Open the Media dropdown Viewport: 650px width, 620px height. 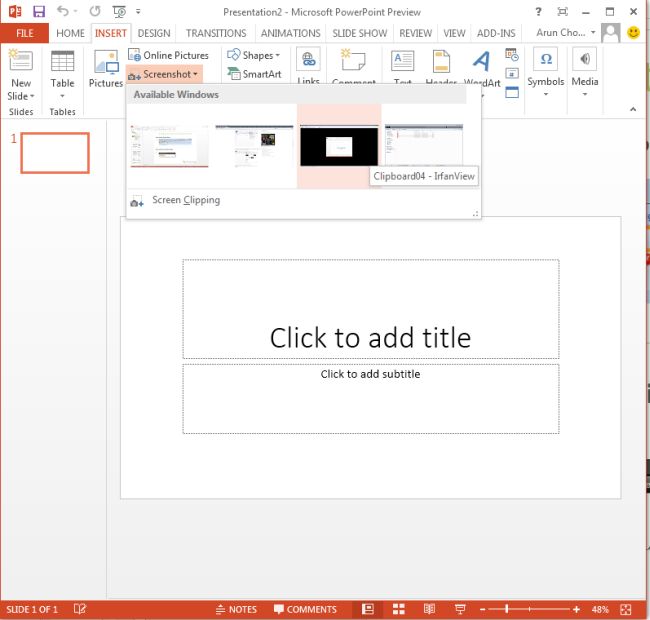(585, 72)
